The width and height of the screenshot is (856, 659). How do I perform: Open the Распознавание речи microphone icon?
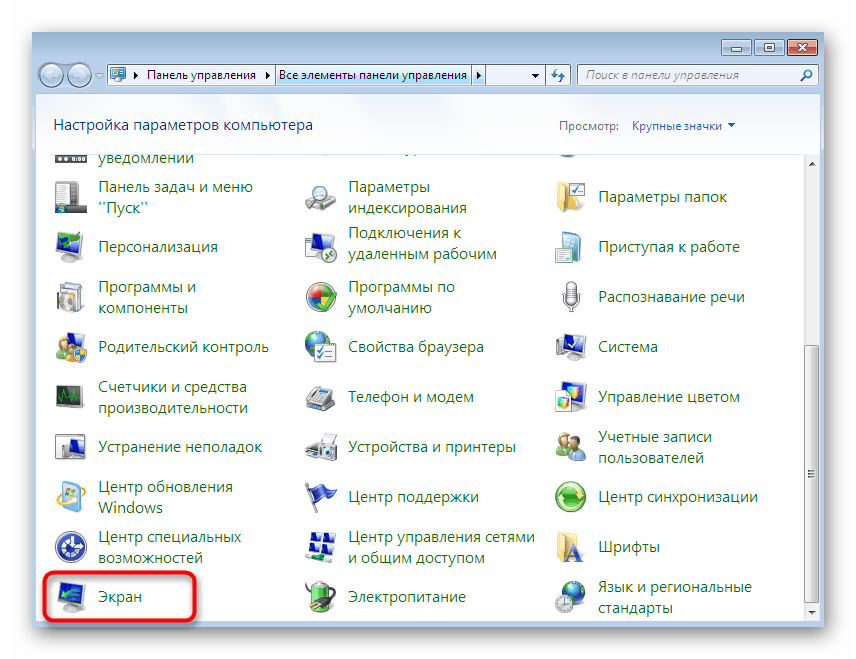point(570,297)
